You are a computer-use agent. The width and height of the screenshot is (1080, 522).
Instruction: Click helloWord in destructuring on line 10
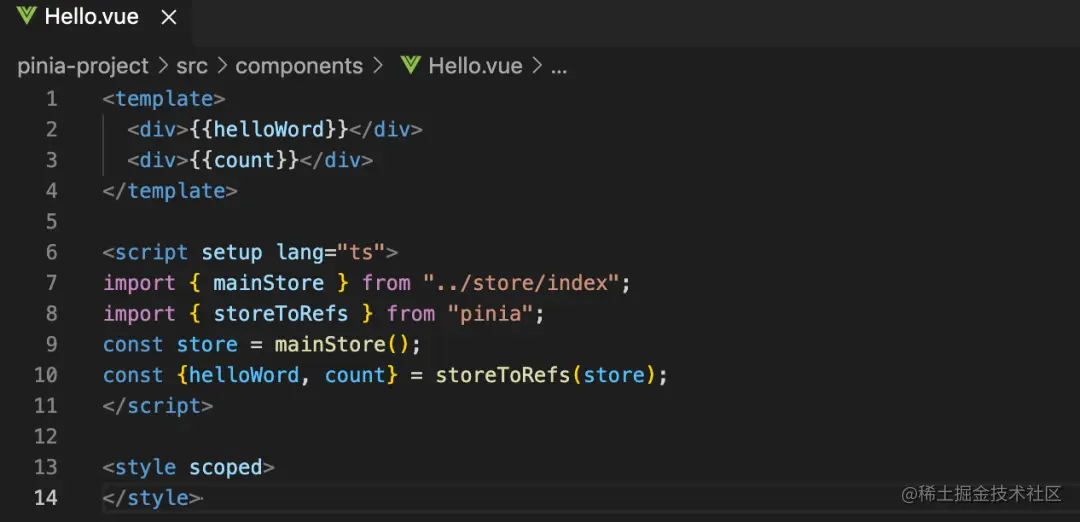coord(245,375)
